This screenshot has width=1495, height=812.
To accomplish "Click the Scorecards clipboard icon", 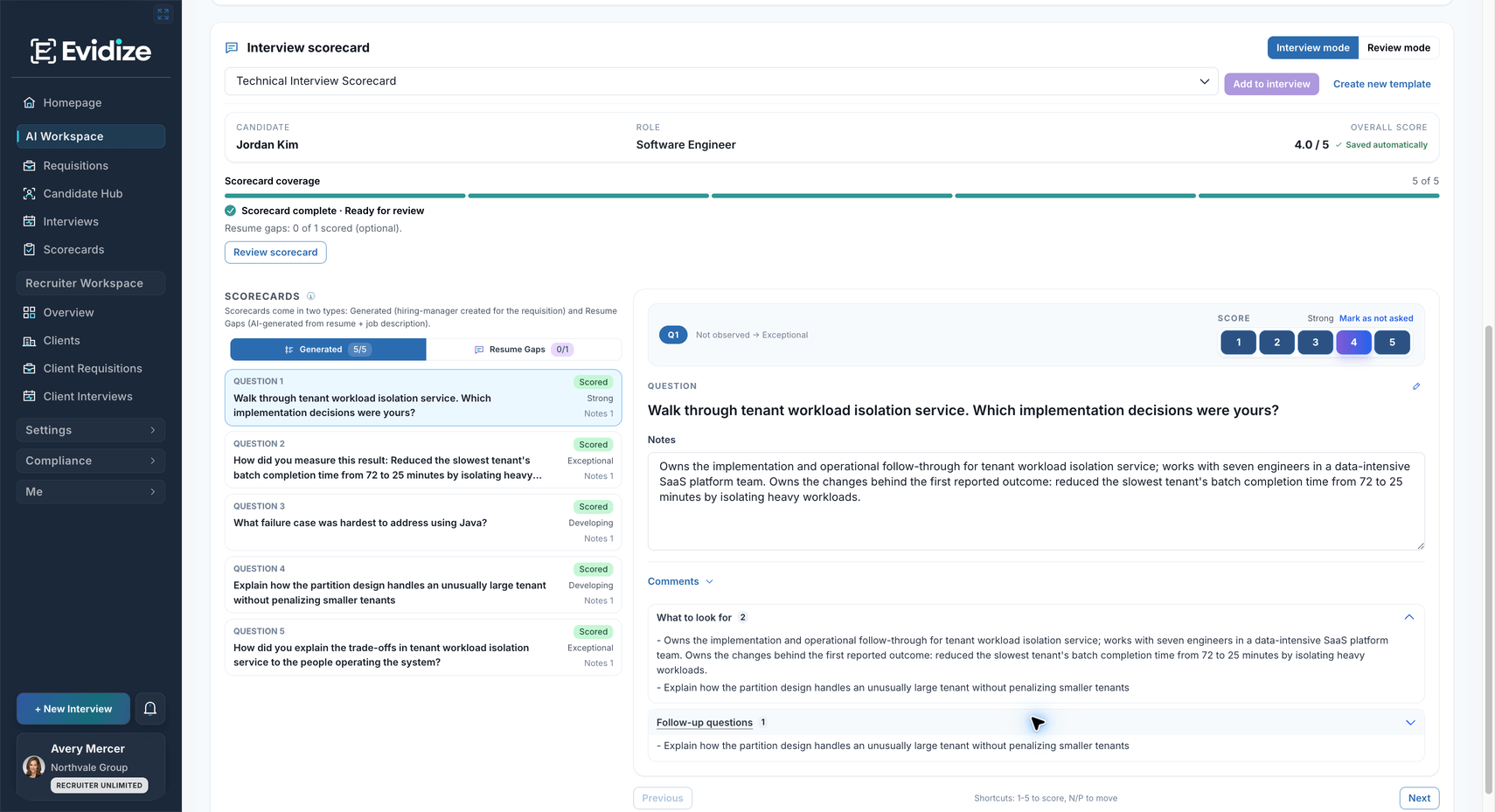I will click(30, 249).
